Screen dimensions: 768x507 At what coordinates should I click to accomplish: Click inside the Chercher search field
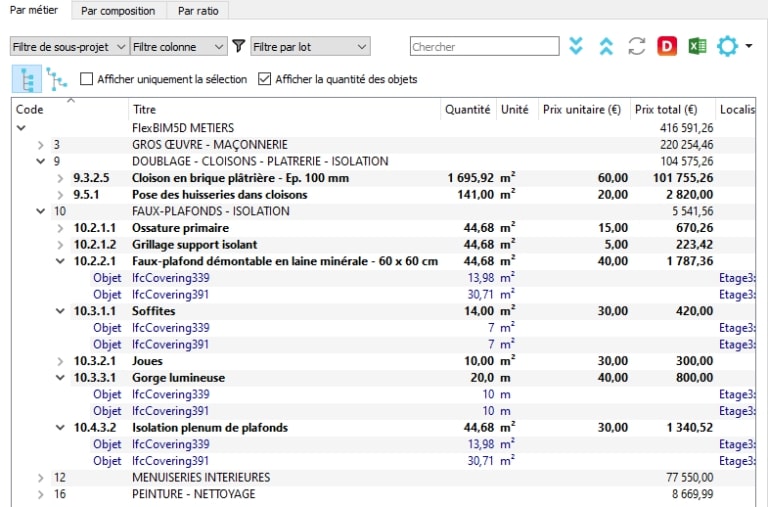(x=484, y=47)
